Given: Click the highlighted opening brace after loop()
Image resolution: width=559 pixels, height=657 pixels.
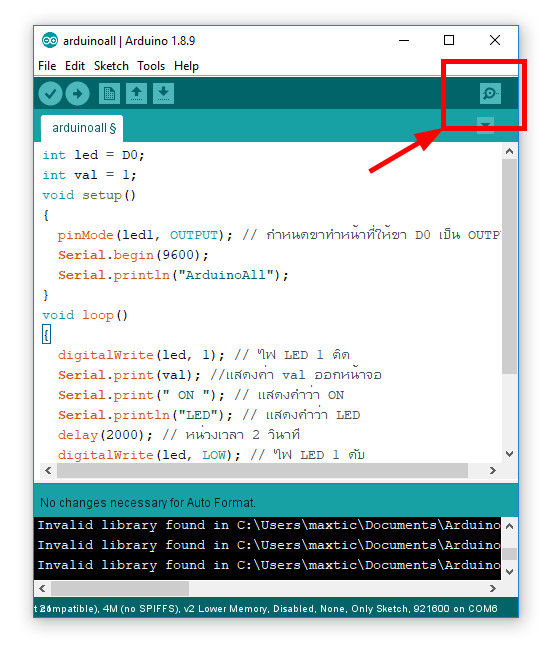Looking at the screenshot, I should 46,334.
